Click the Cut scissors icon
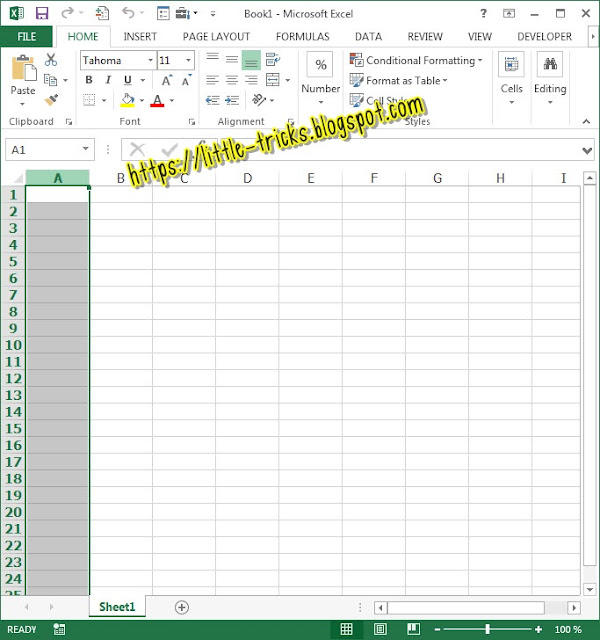The height and width of the screenshot is (640, 600). click(51, 60)
